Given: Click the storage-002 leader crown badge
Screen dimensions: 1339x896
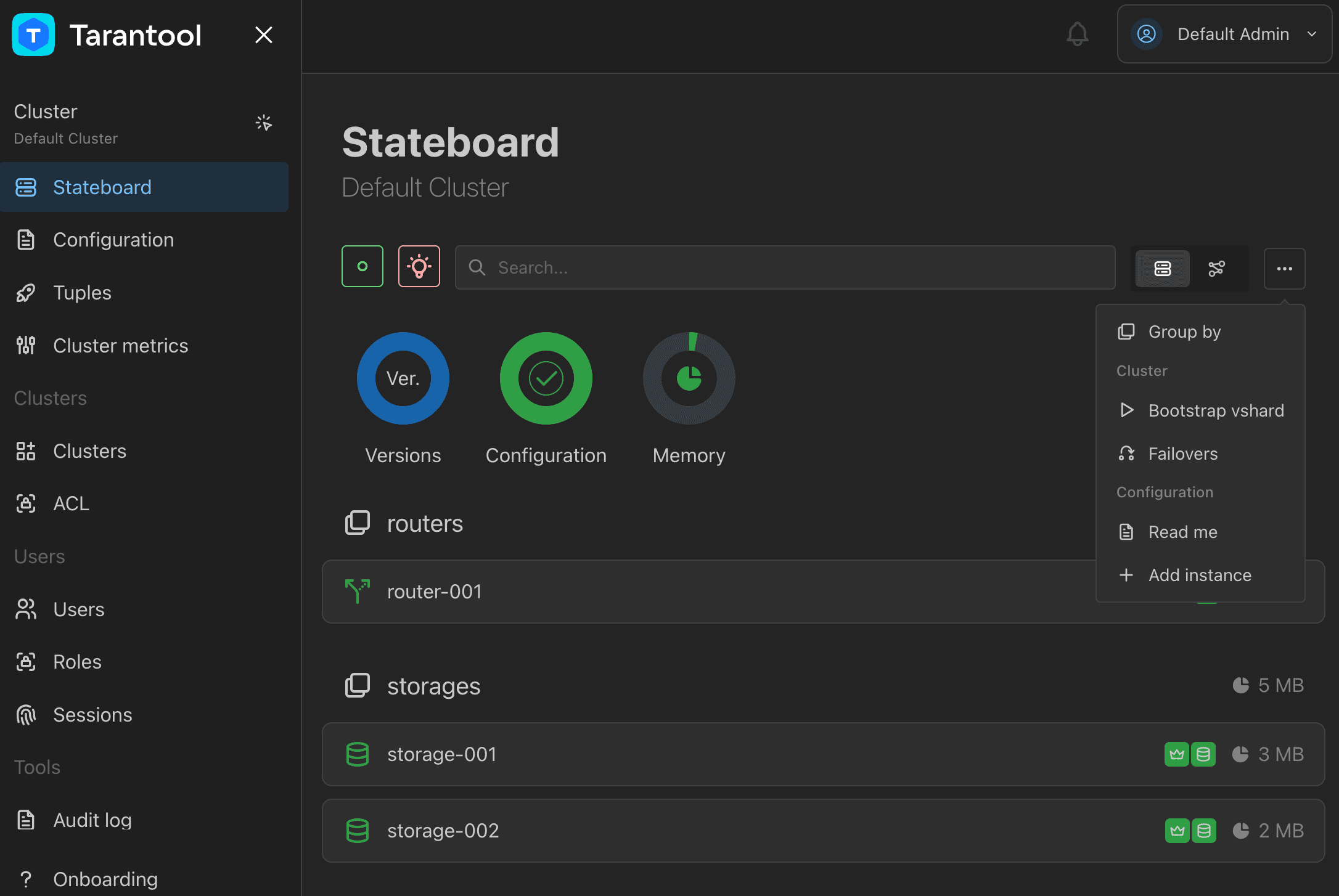Looking at the screenshot, I should click(x=1177, y=831).
